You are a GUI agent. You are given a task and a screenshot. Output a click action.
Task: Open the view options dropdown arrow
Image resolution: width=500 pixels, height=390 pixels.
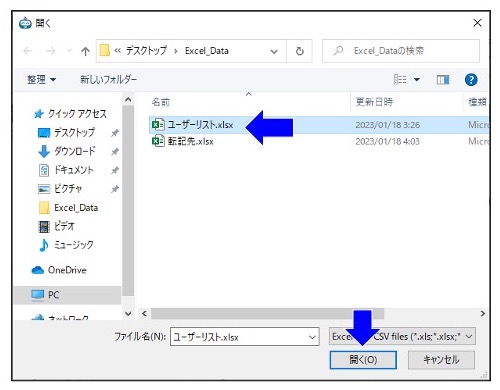pos(417,80)
